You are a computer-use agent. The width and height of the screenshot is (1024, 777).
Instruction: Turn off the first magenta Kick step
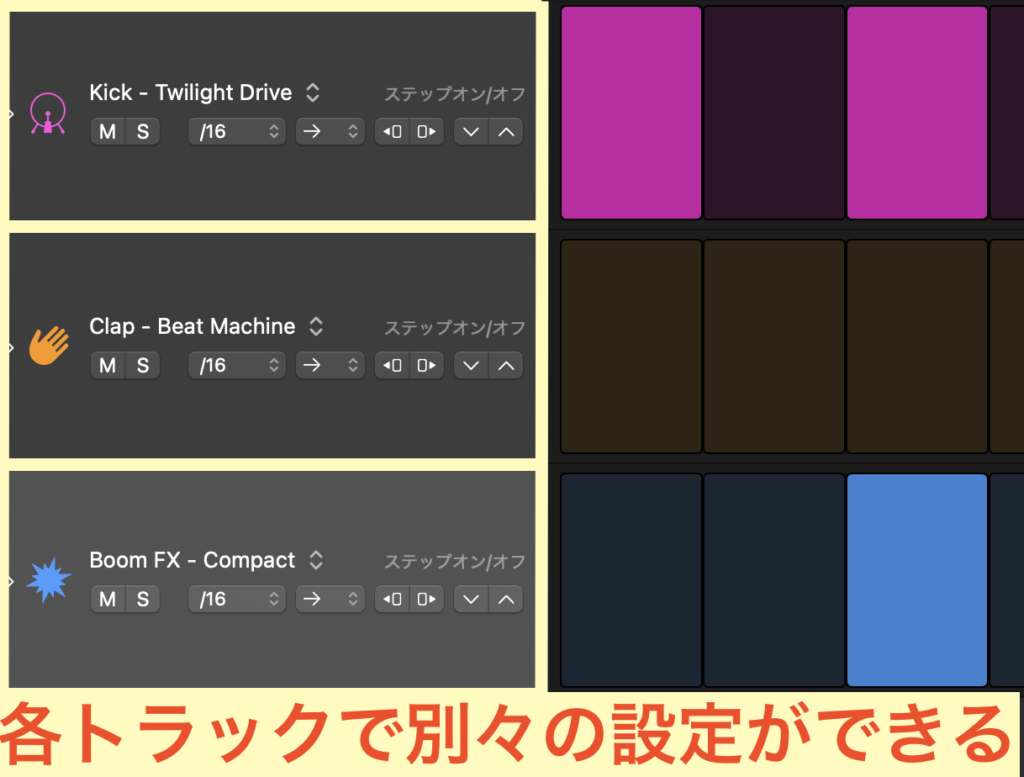coord(631,112)
